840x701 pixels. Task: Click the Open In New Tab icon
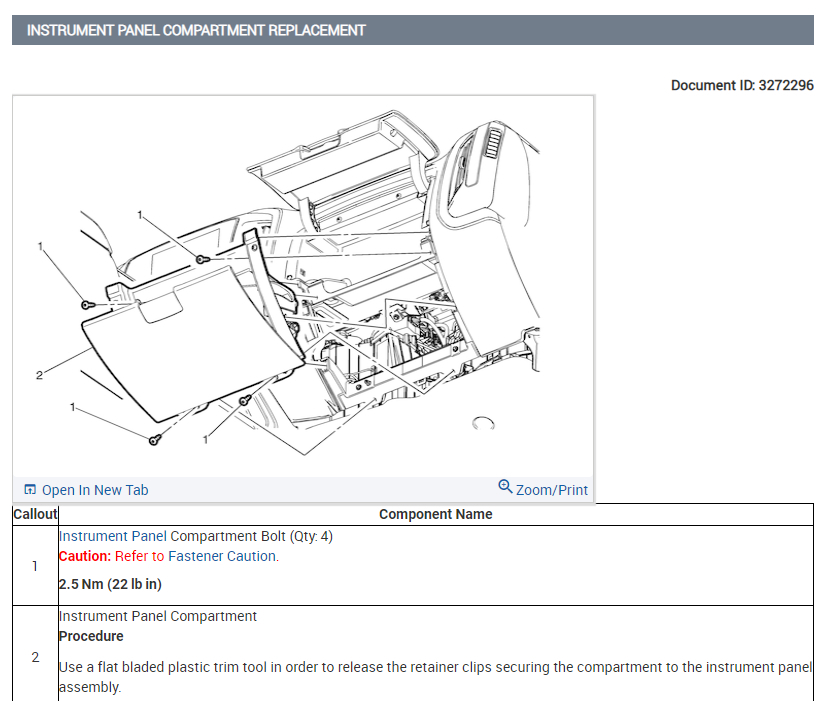tap(30, 489)
